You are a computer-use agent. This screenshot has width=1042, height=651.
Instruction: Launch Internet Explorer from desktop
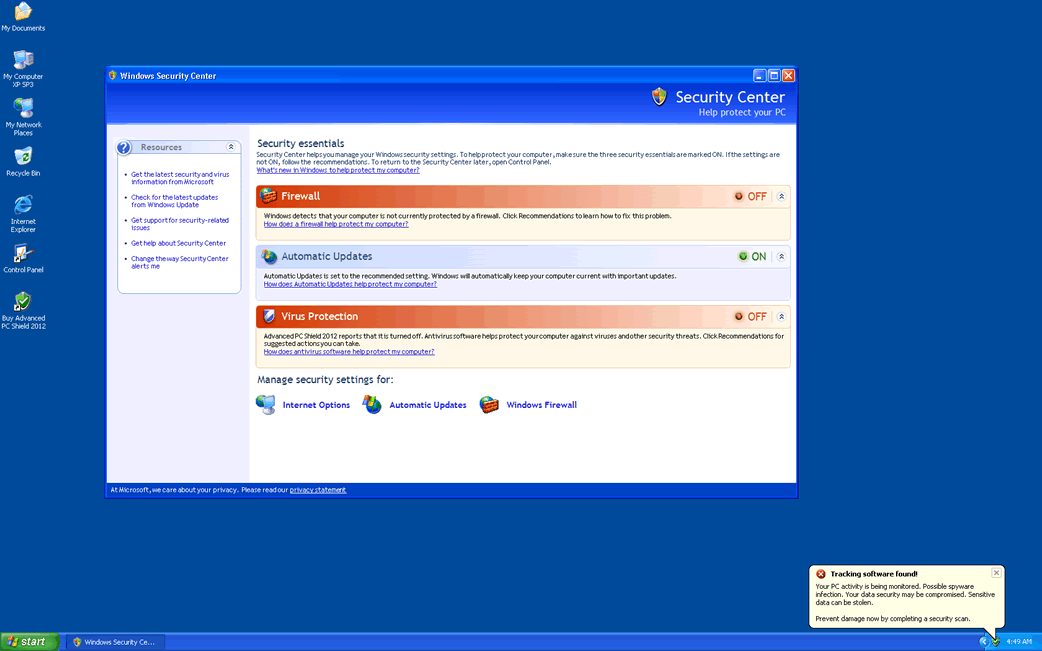(22, 205)
